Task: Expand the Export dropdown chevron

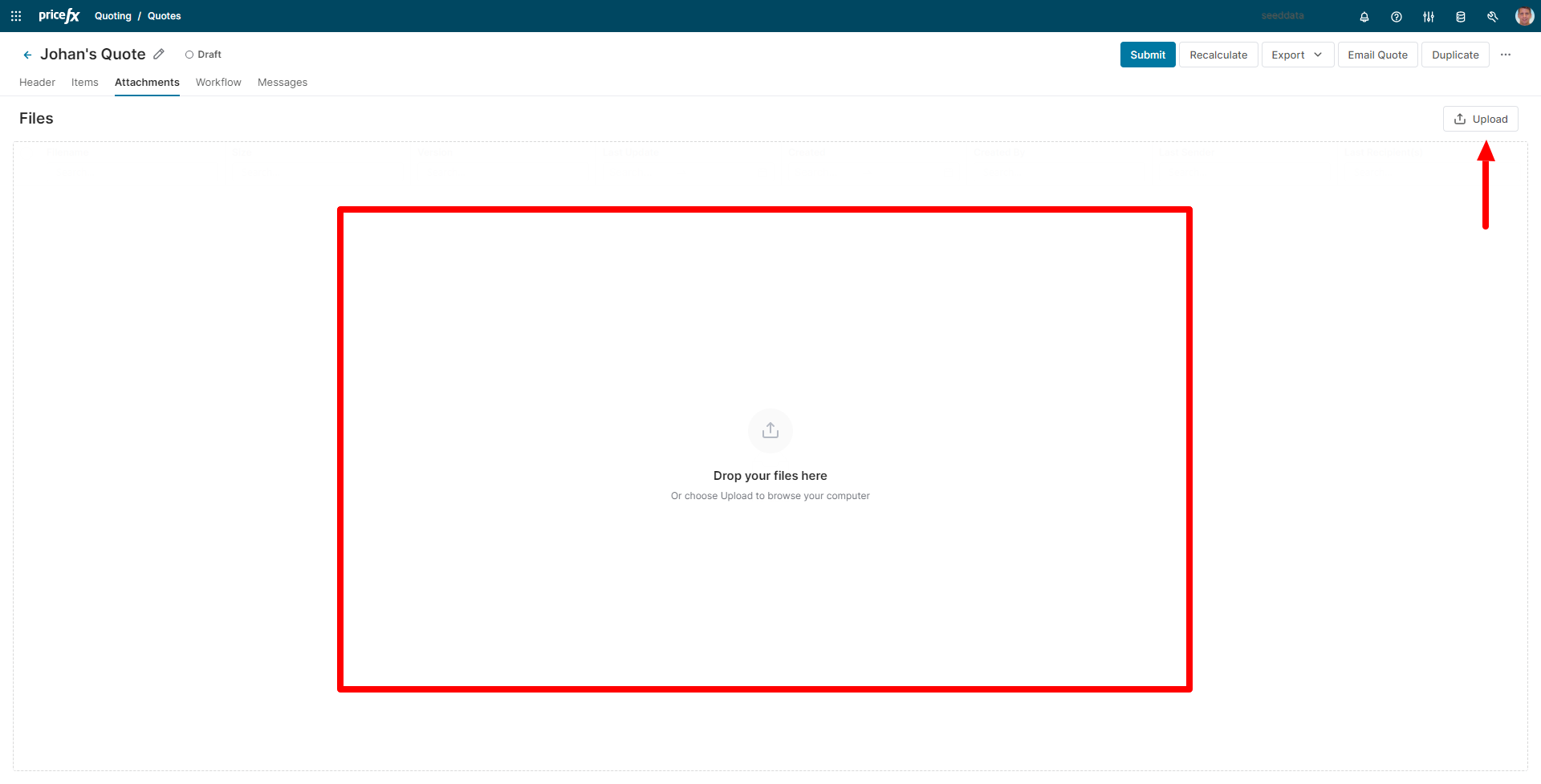Action: 1319,55
